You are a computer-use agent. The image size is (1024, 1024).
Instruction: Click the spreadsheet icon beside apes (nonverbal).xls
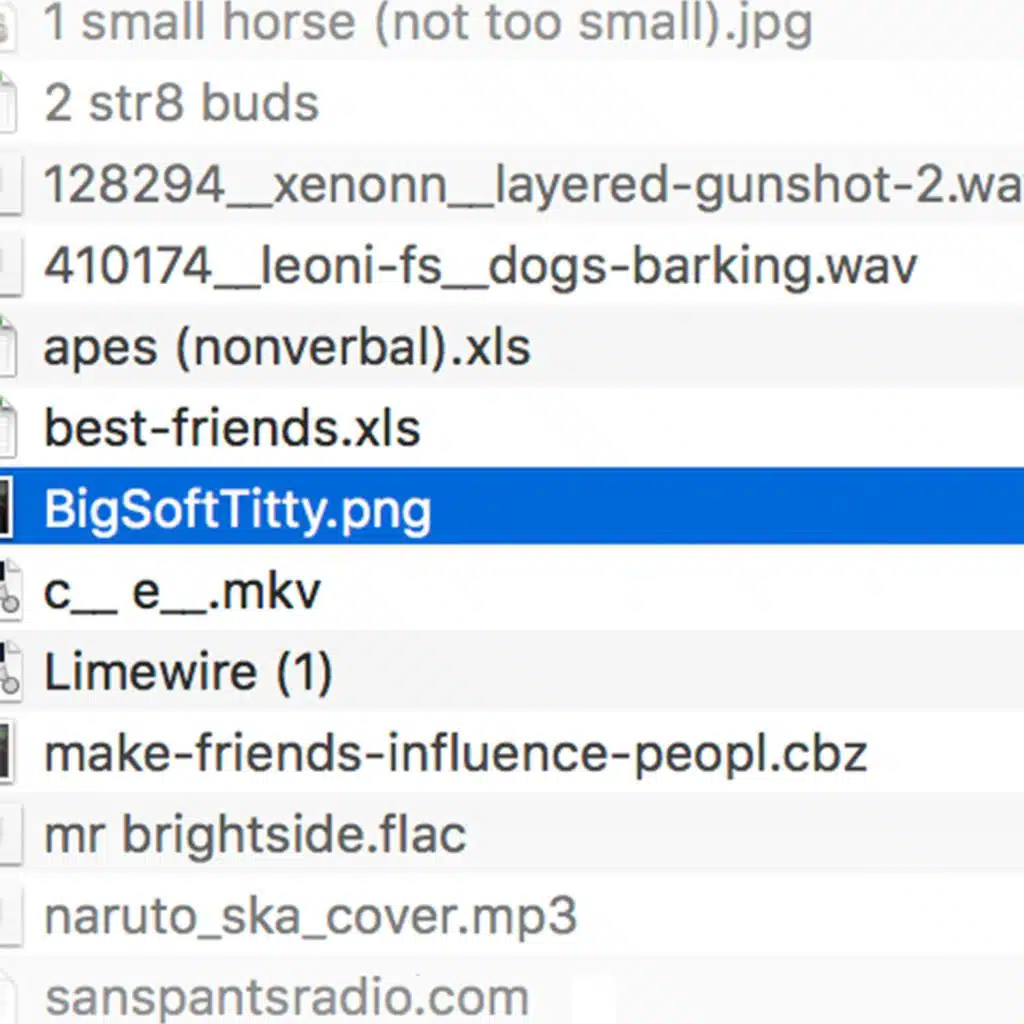point(7,345)
